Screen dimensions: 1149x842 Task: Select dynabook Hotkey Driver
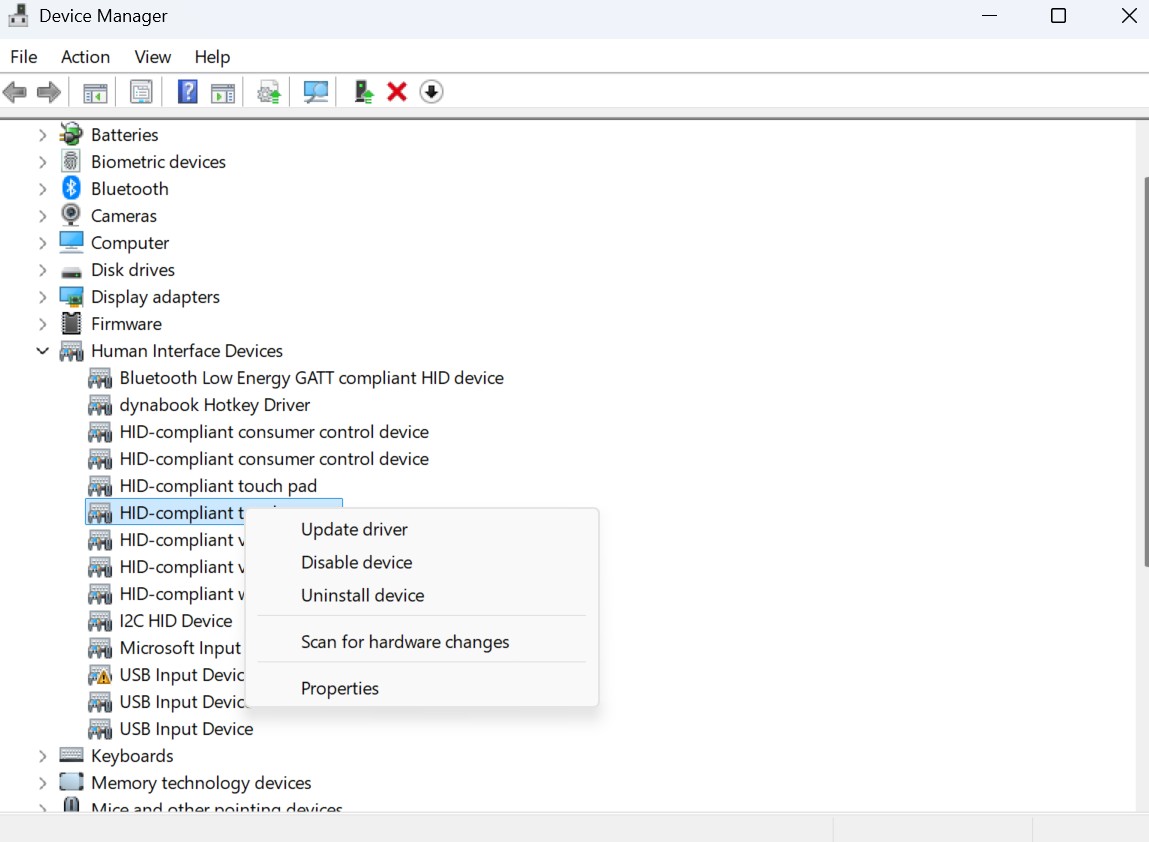(215, 405)
